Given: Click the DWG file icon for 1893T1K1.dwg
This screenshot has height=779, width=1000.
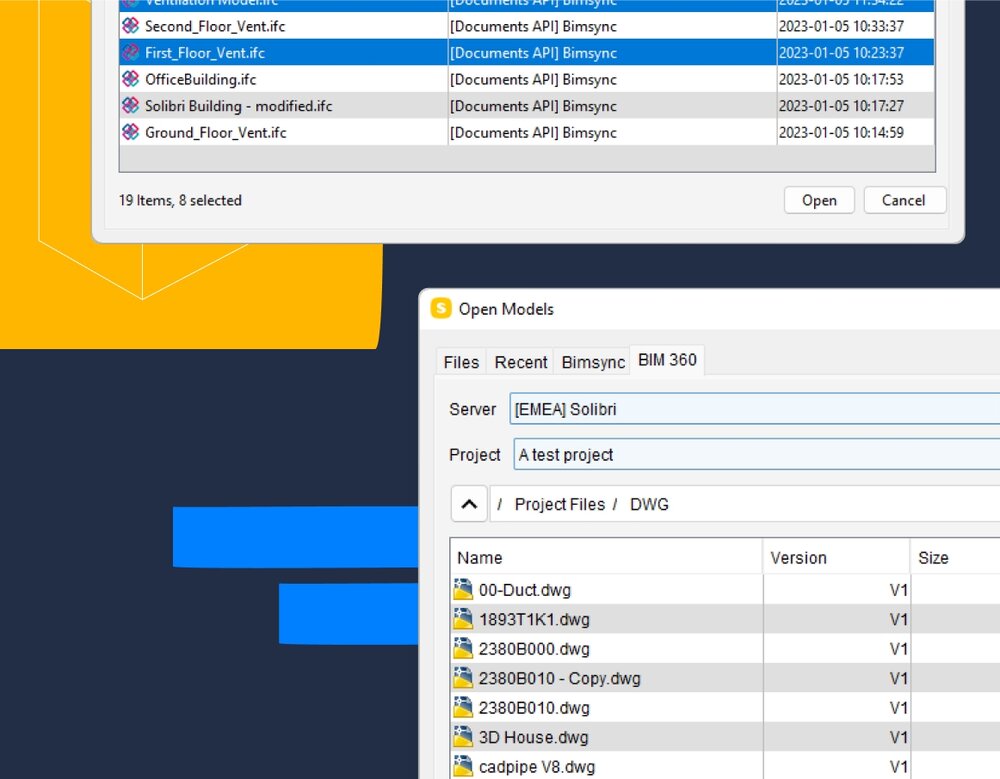Looking at the screenshot, I should click(463, 619).
